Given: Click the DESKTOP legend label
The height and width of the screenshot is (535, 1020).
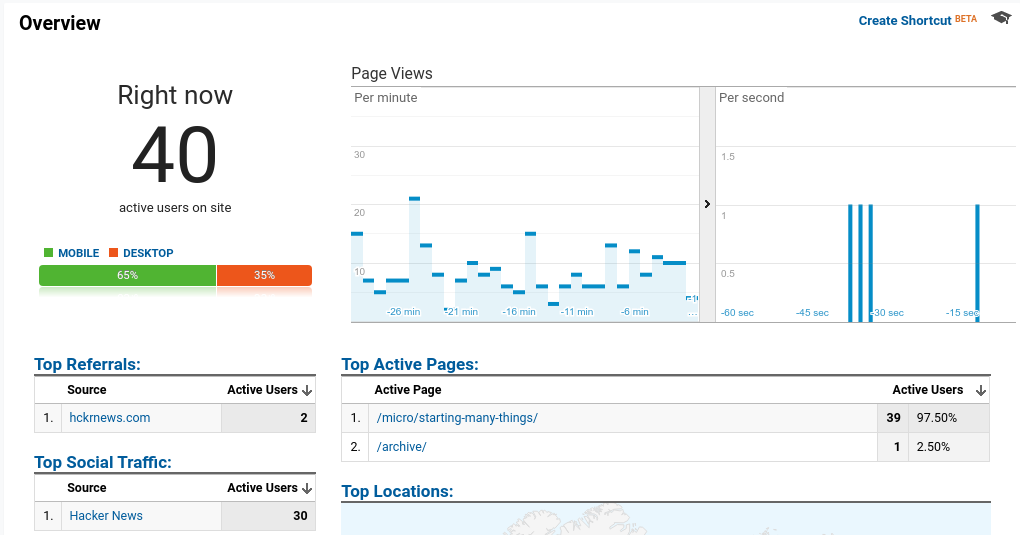Looking at the screenshot, I should pyautogui.click(x=148, y=253).
